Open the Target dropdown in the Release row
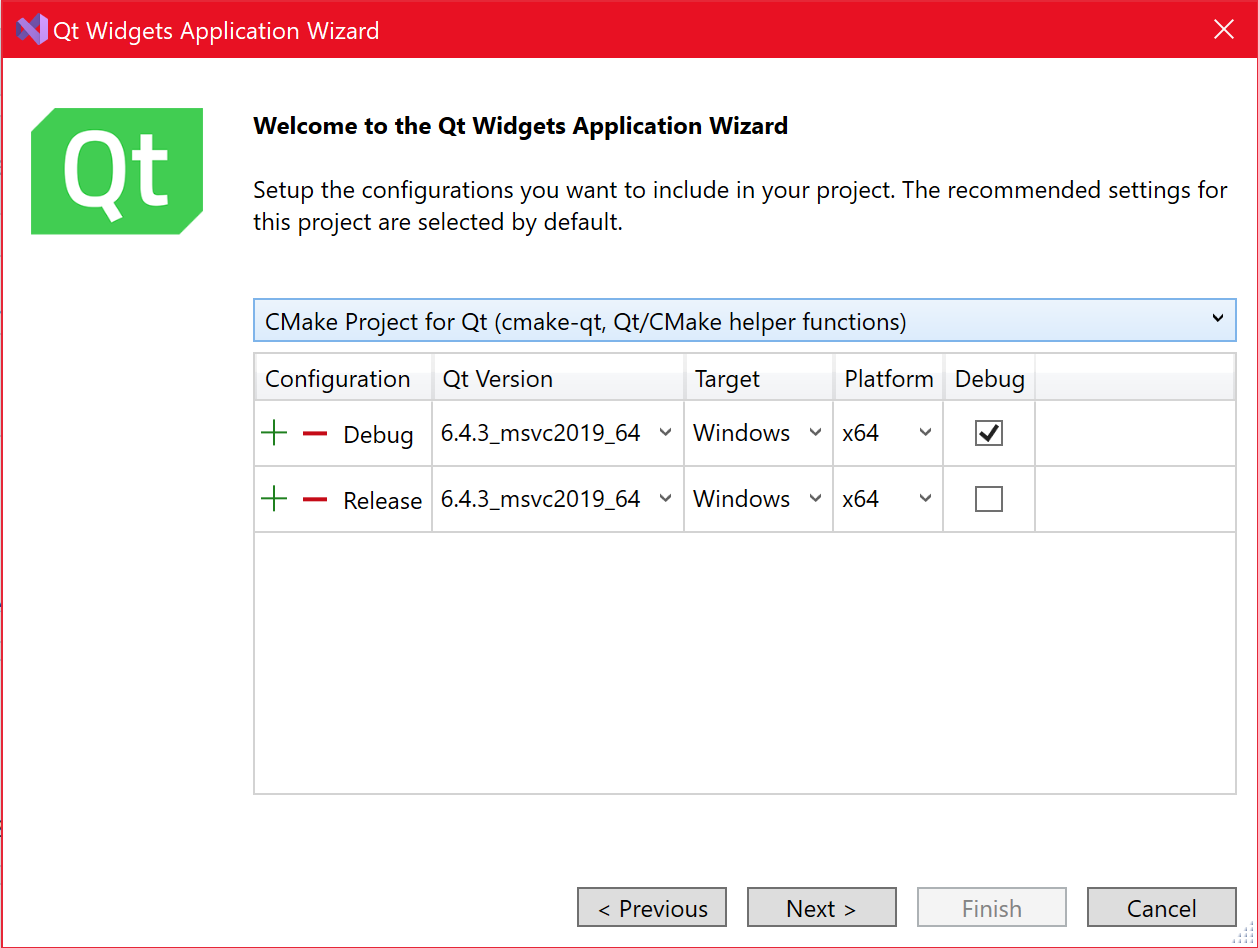This screenshot has width=1258, height=948. click(814, 499)
